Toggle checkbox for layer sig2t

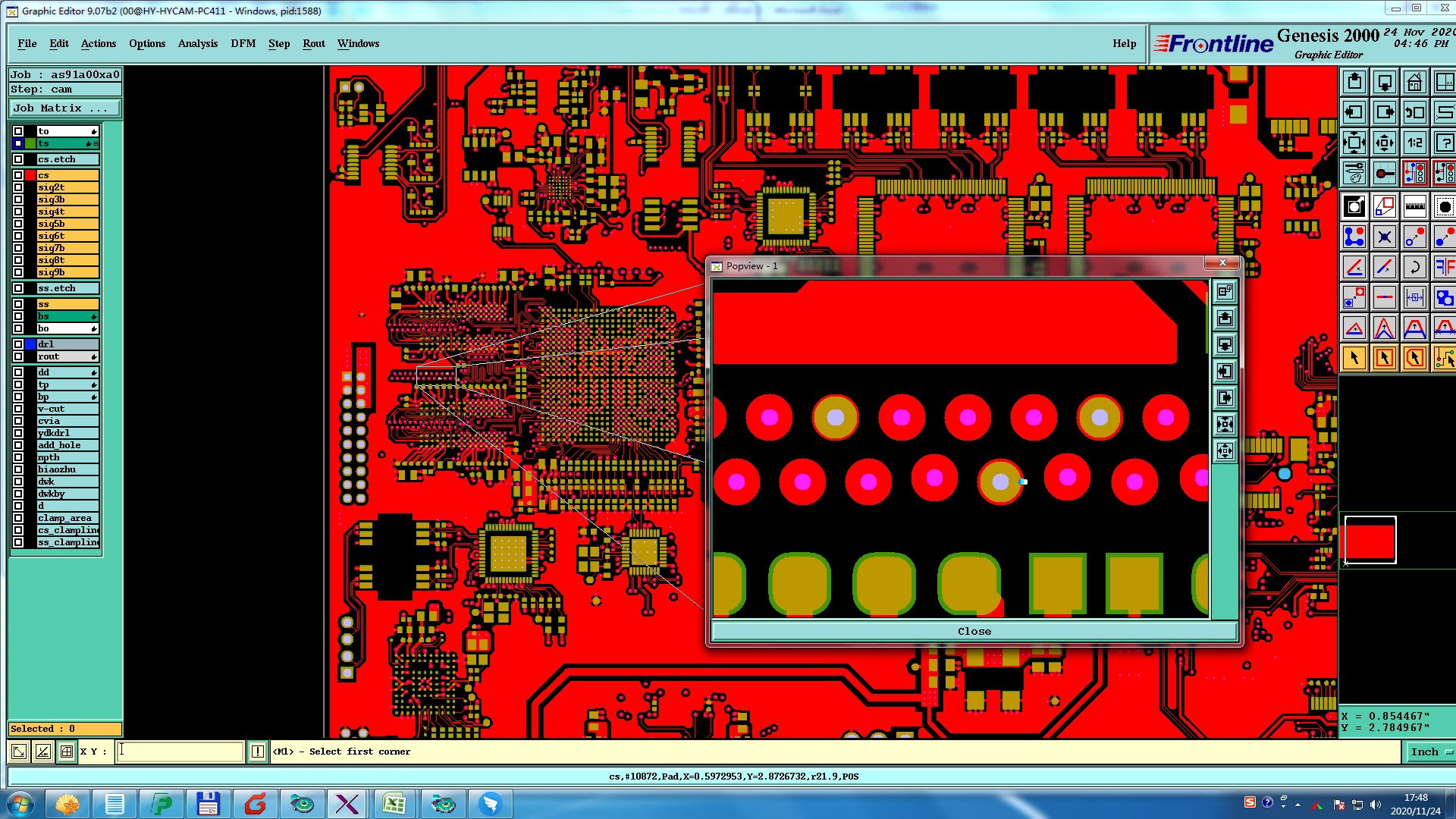click(18, 187)
